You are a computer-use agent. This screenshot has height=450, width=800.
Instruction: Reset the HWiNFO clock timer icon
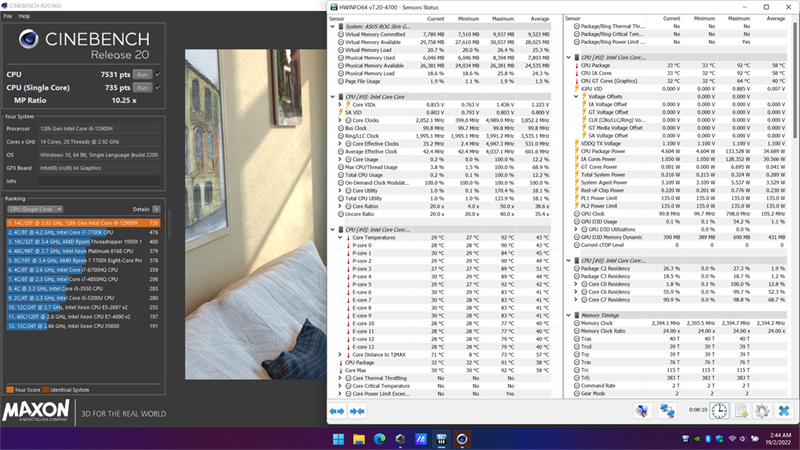coord(719,411)
